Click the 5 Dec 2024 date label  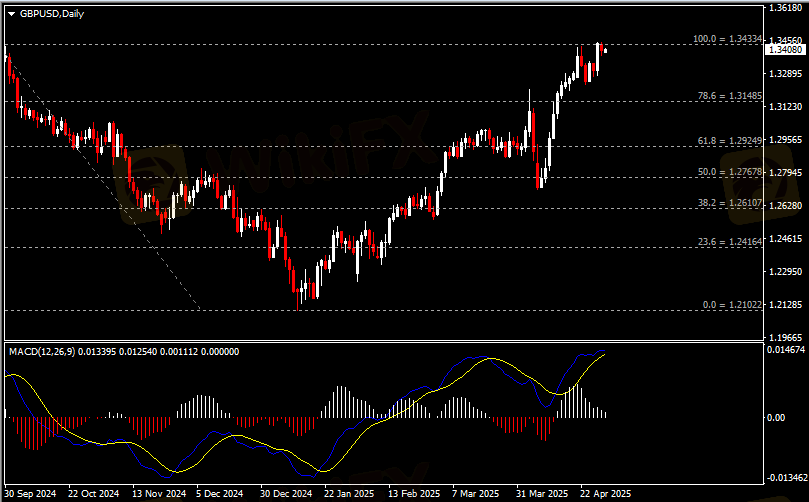pos(220,494)
